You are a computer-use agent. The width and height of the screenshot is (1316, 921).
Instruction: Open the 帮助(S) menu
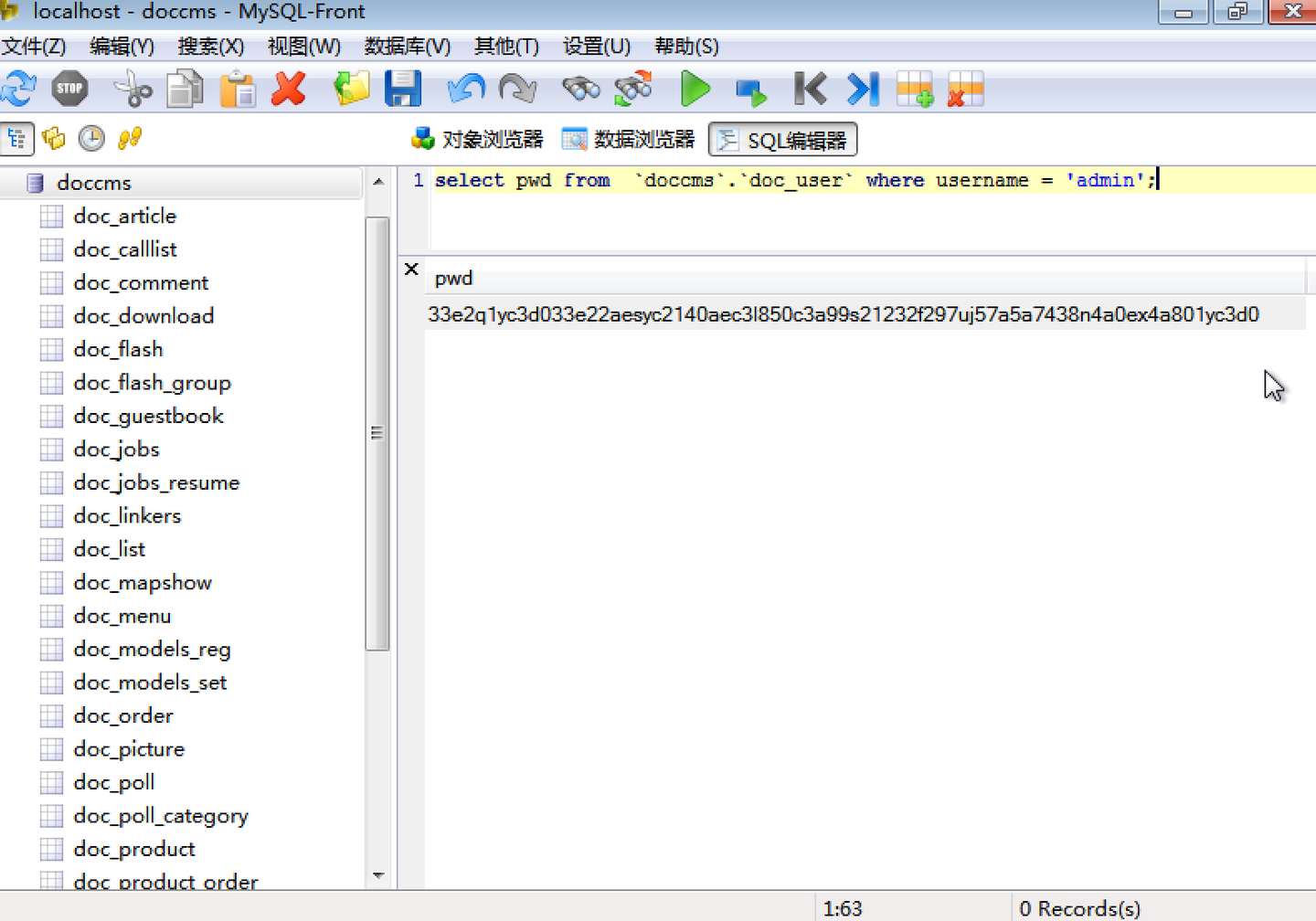coord(686,46)
